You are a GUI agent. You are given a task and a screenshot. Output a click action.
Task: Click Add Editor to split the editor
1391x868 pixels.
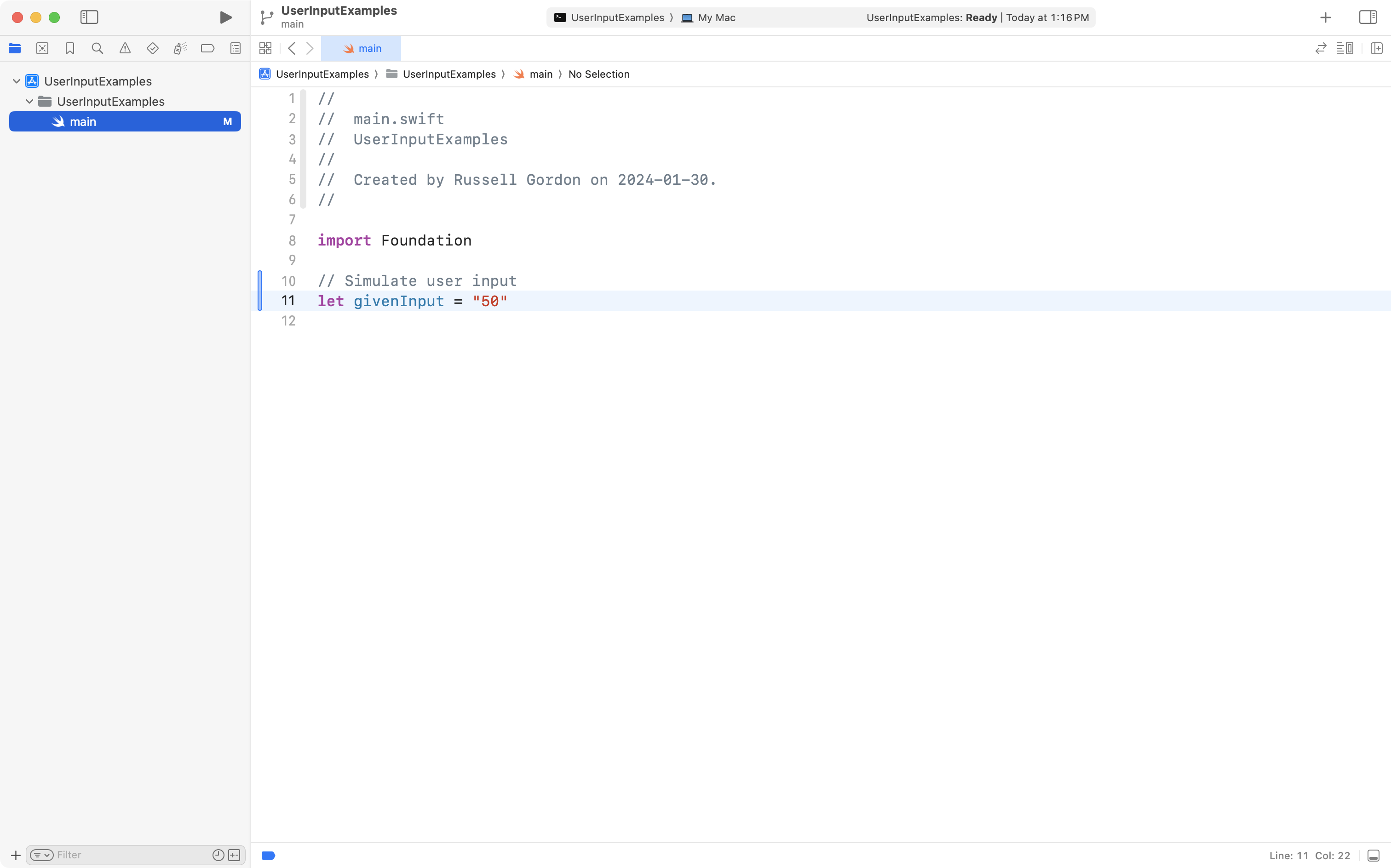[x=1377, y=48]
